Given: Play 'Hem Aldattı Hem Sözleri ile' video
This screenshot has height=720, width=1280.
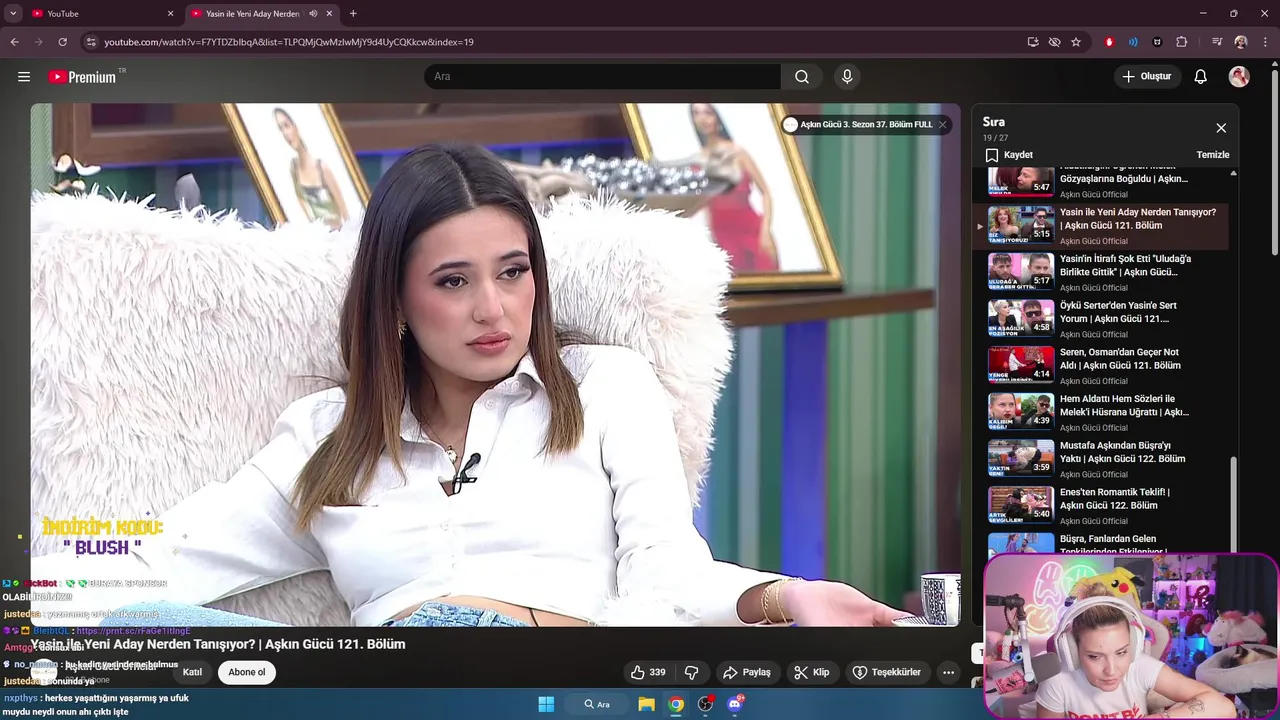Looking at the screenshot, I should pos(1102,412).
